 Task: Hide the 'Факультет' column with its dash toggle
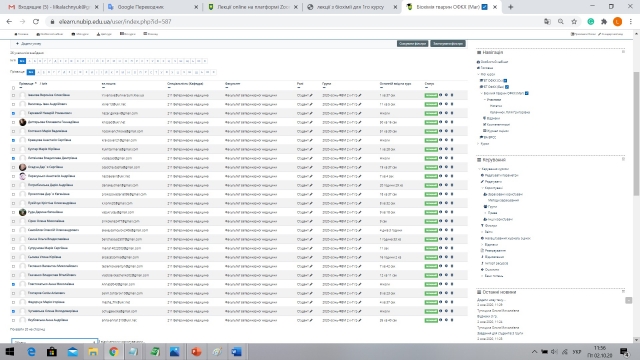click(227, 87)
